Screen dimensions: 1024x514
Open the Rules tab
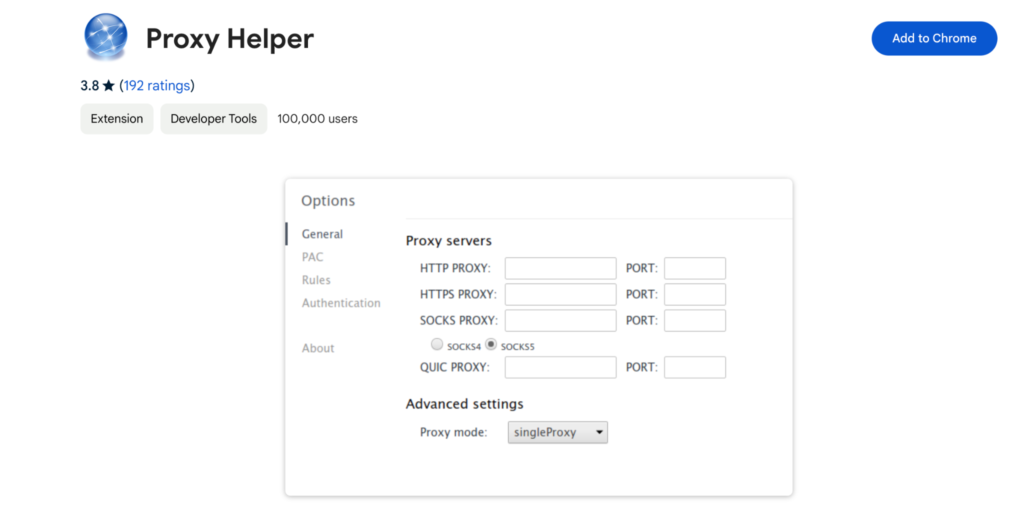pyautogui.click(x=316, y=280)
